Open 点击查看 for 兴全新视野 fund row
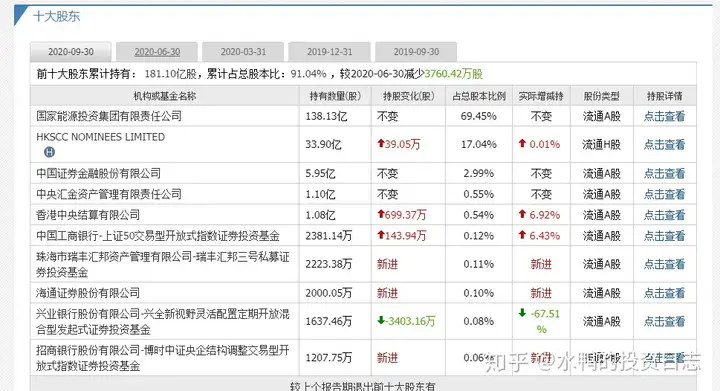The height and width of the screenshot is (391, 720). (664, 321)
